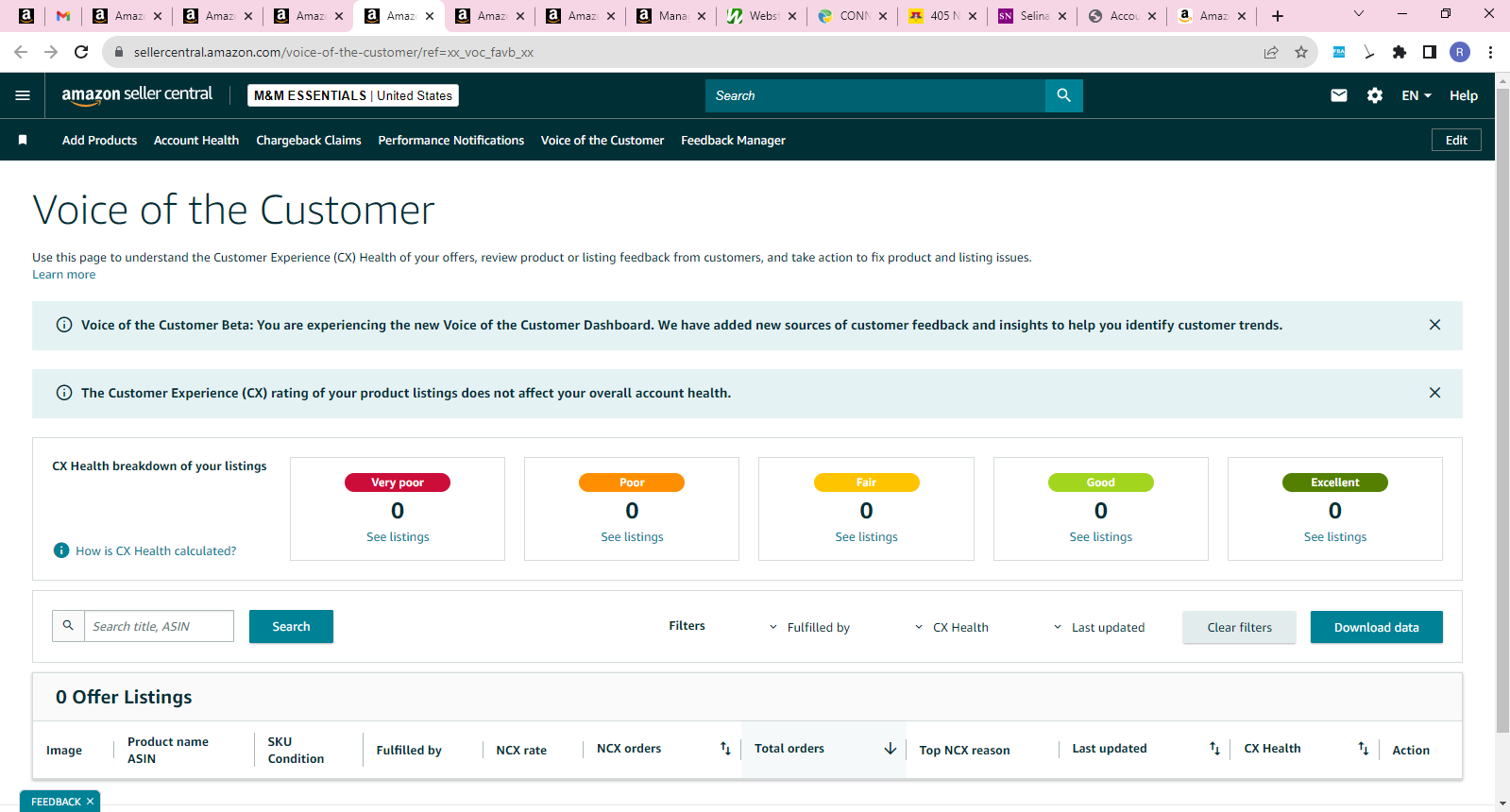Image resolution: width=1510 pixels, height=812 pixels.
Task: Open the settings gear icon
Action: tap(1375, 95)
